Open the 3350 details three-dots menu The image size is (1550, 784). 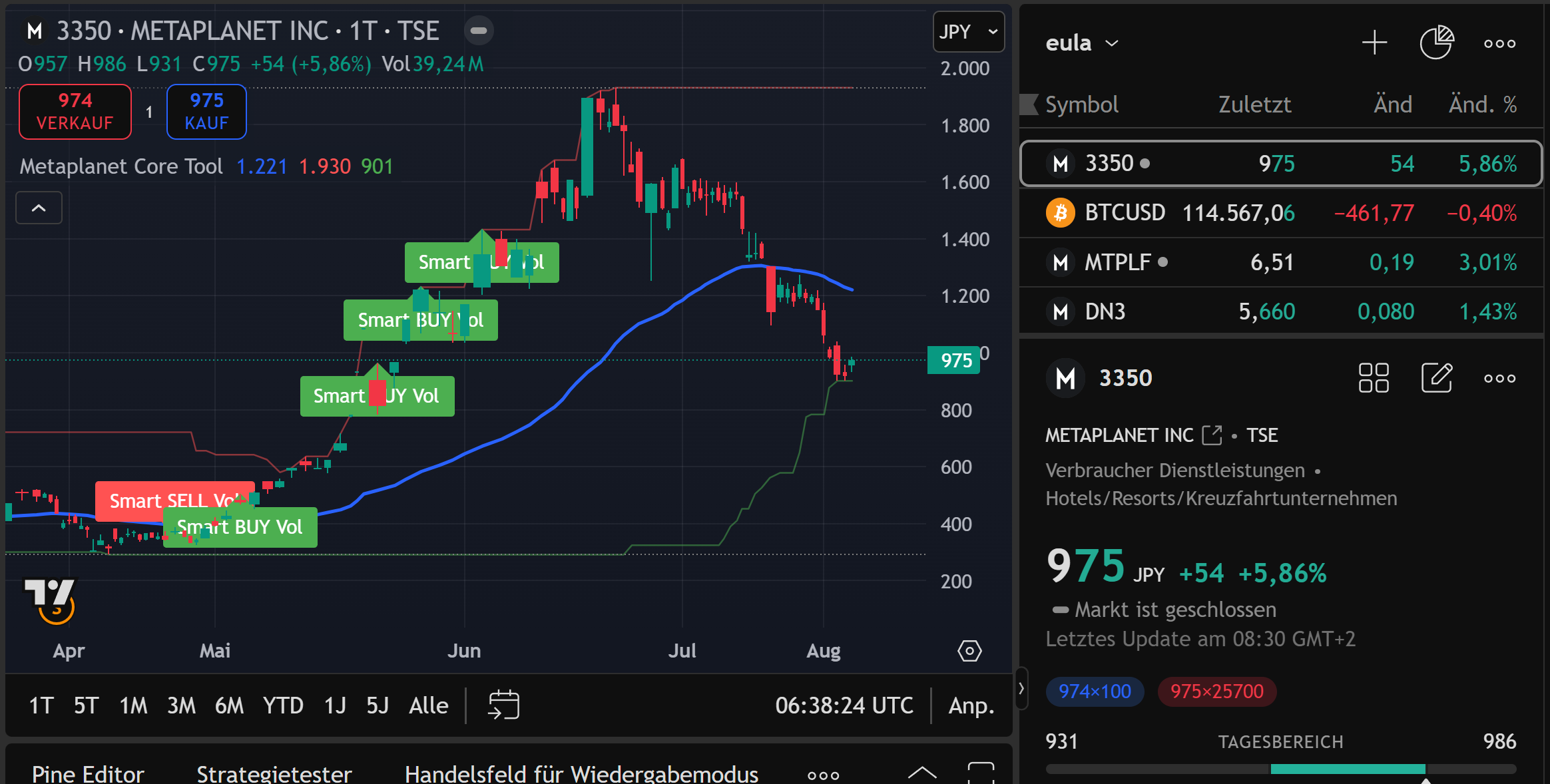1499,379
